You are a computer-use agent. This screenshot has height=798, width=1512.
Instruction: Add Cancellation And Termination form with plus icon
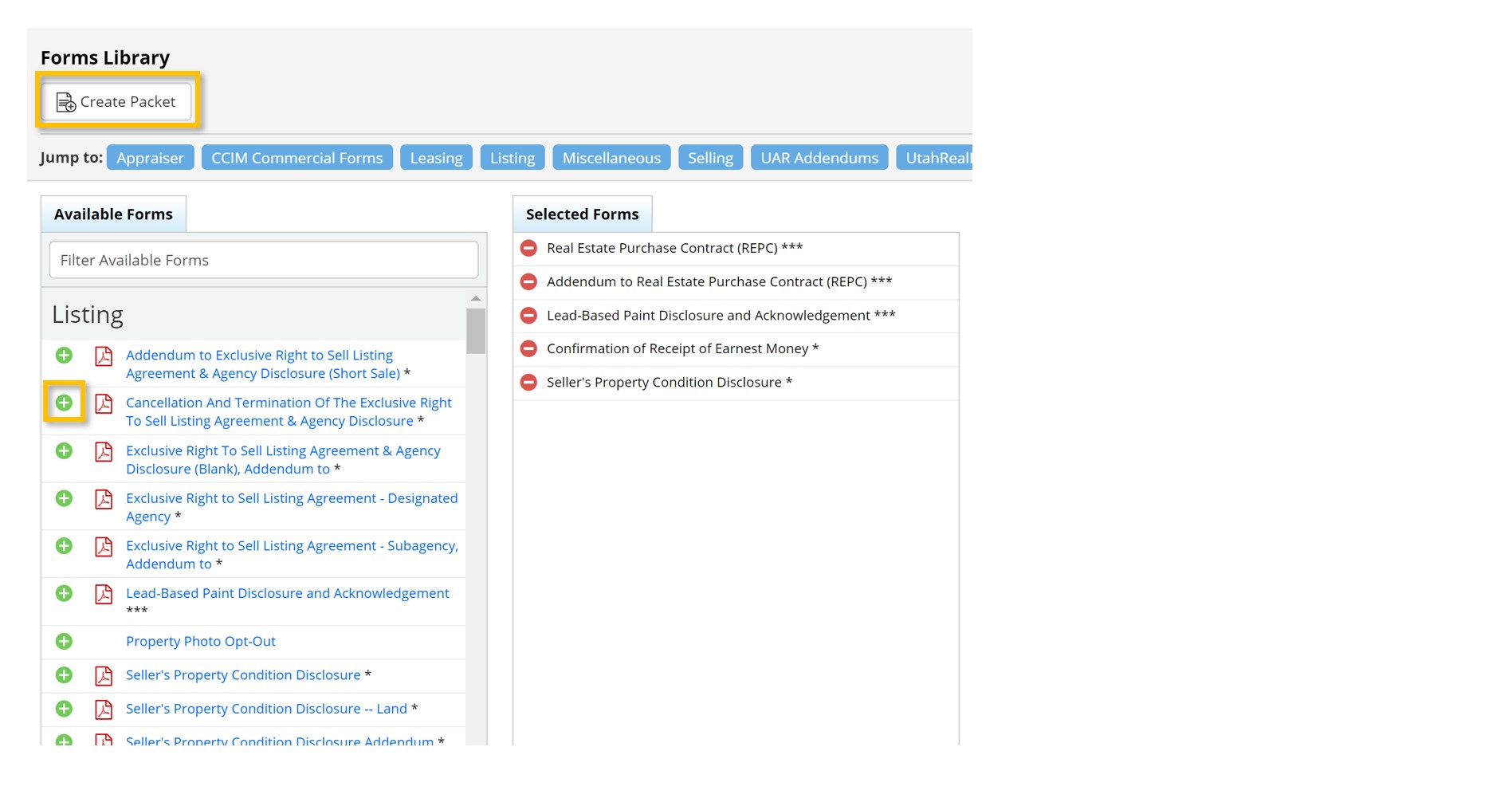click(64, 403)
